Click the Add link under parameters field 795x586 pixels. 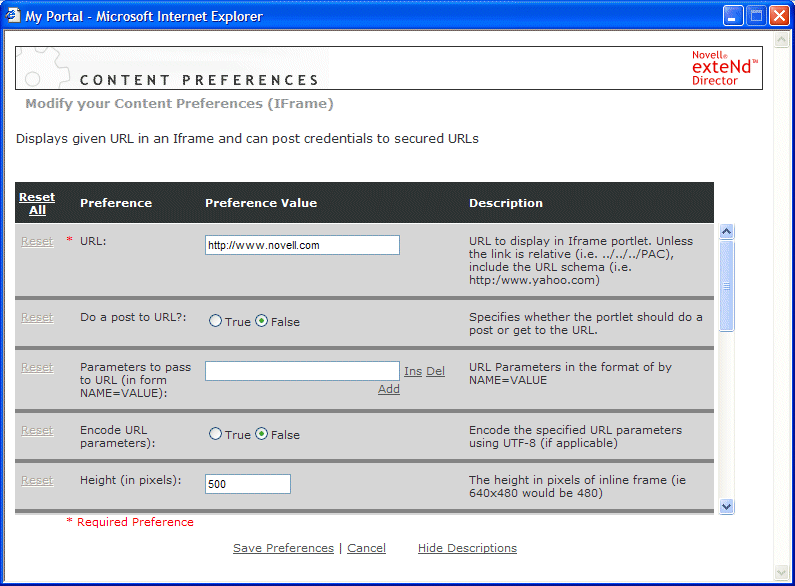pyautogui.click(x=389, y=389)
